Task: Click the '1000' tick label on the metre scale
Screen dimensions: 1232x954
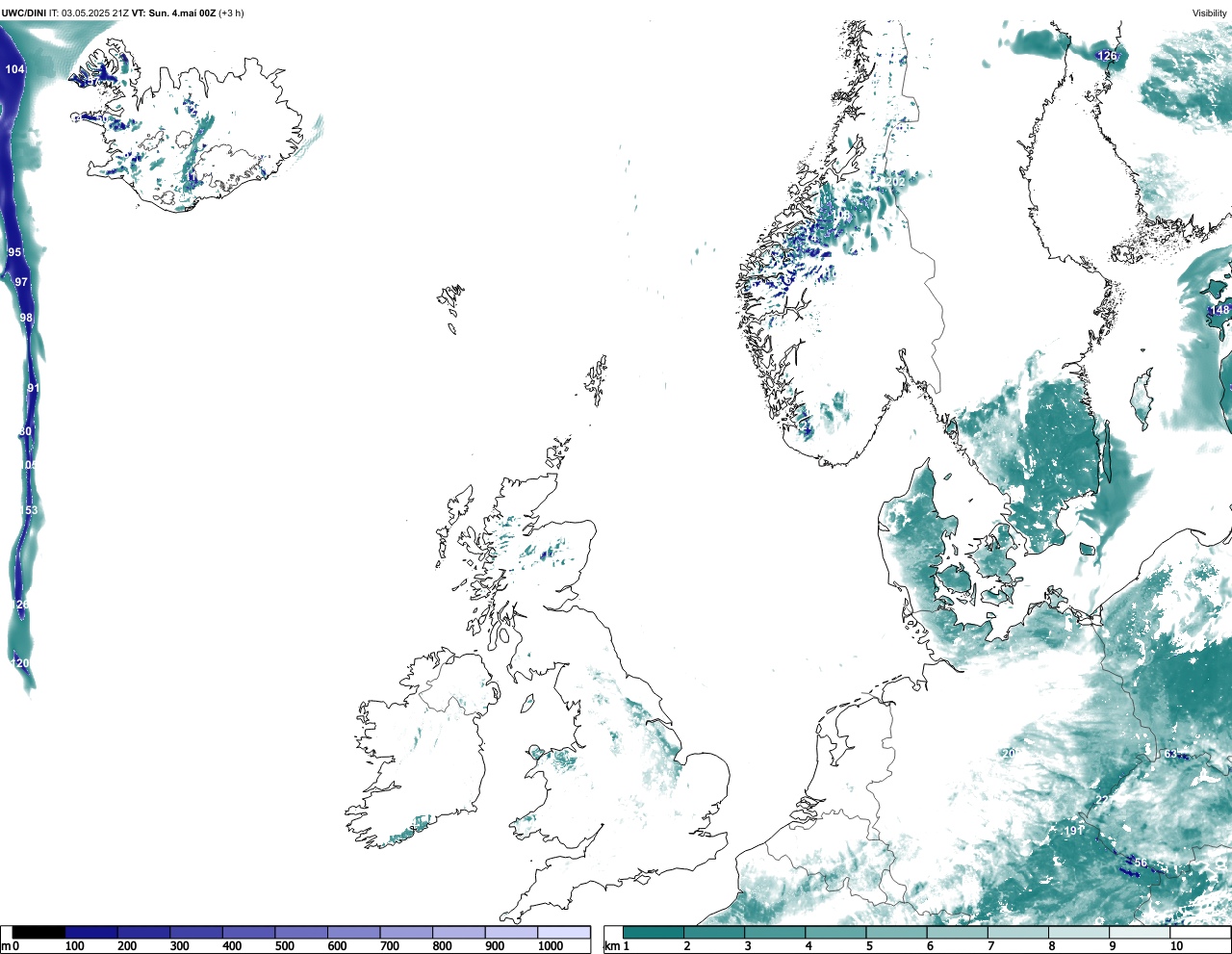Action: pos(551,946)
